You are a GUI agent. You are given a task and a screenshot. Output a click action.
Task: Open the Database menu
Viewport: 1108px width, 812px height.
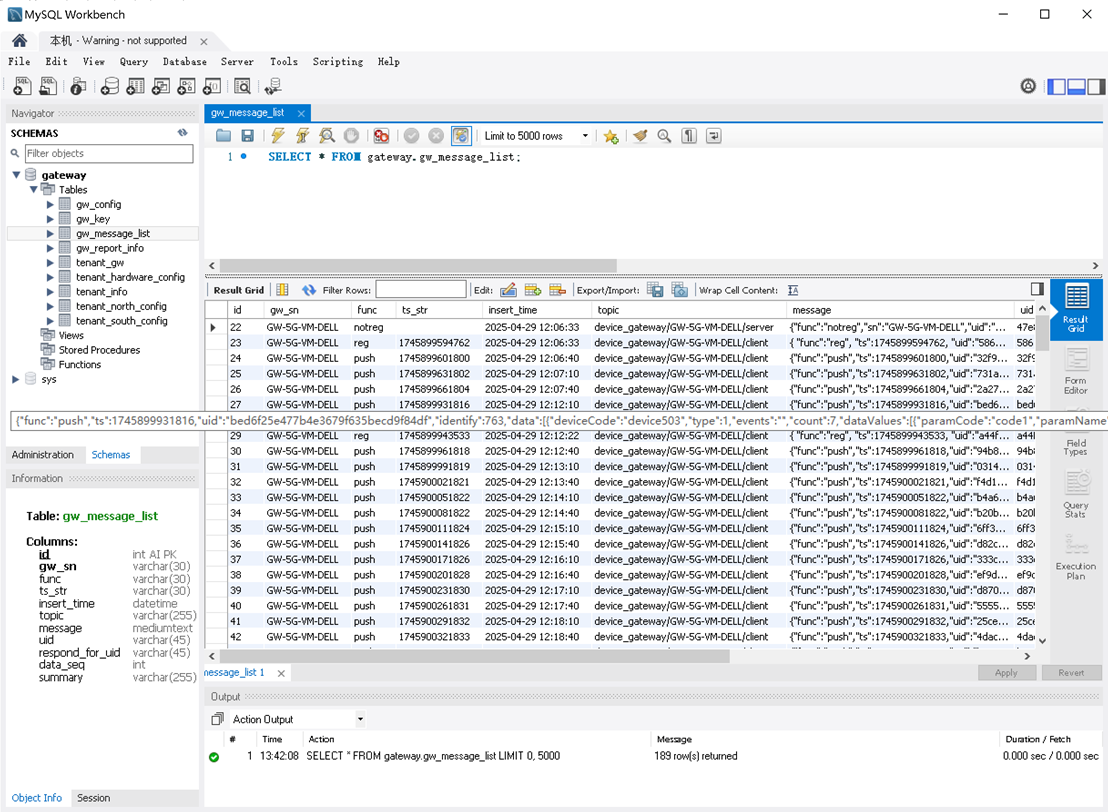tap(184, 61)
